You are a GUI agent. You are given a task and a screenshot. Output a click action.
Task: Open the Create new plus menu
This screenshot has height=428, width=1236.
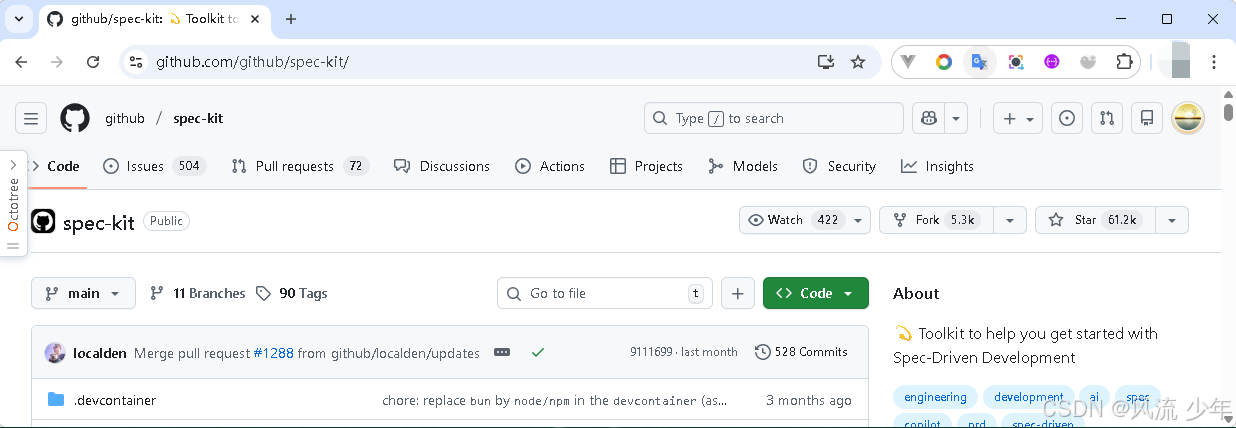pos(1018,118)
